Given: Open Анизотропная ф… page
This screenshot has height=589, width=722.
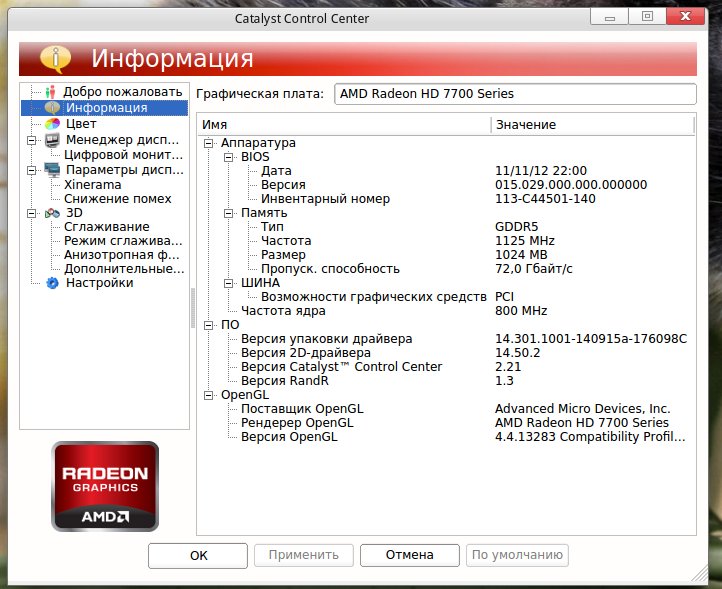Looking at the screenshot, I should [122, 255].
